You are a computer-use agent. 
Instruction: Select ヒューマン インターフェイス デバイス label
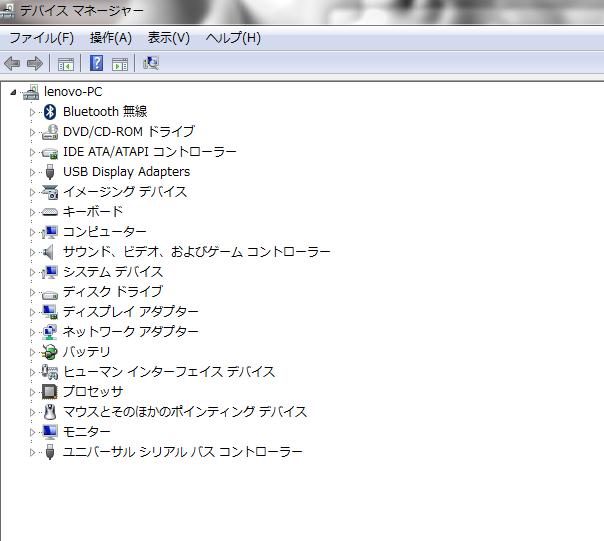click(x=169, y=372)
